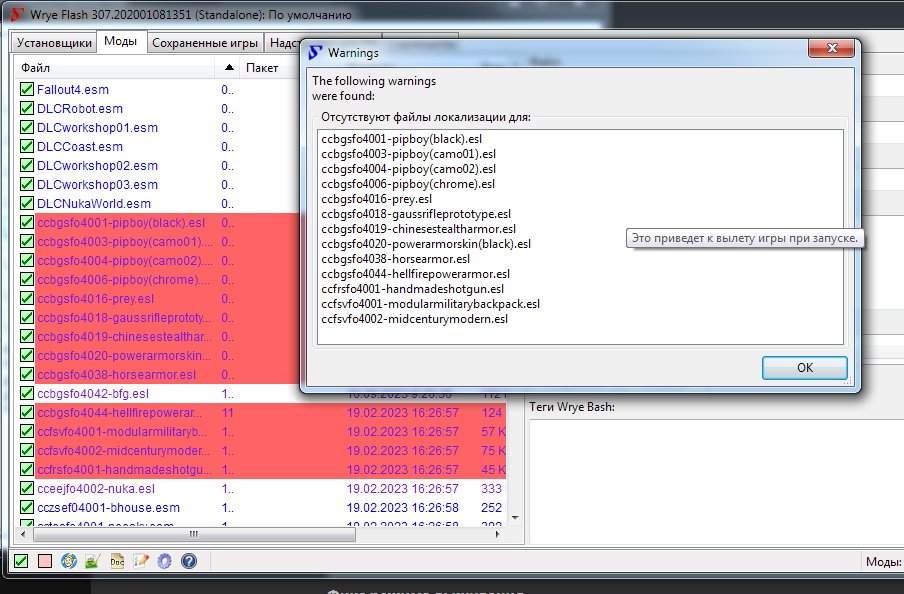Open the Сохраненные игры tab

pyautogui.click(x=208, y=42)
